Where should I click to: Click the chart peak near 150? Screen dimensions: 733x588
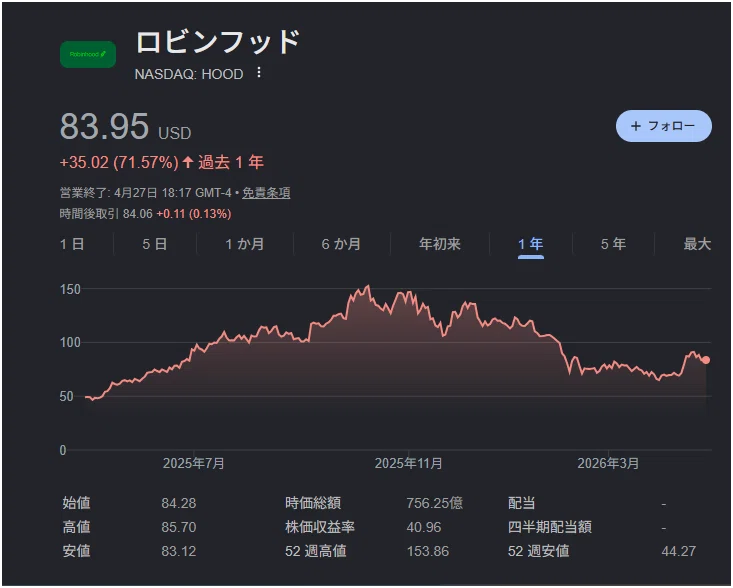point(368,286)
